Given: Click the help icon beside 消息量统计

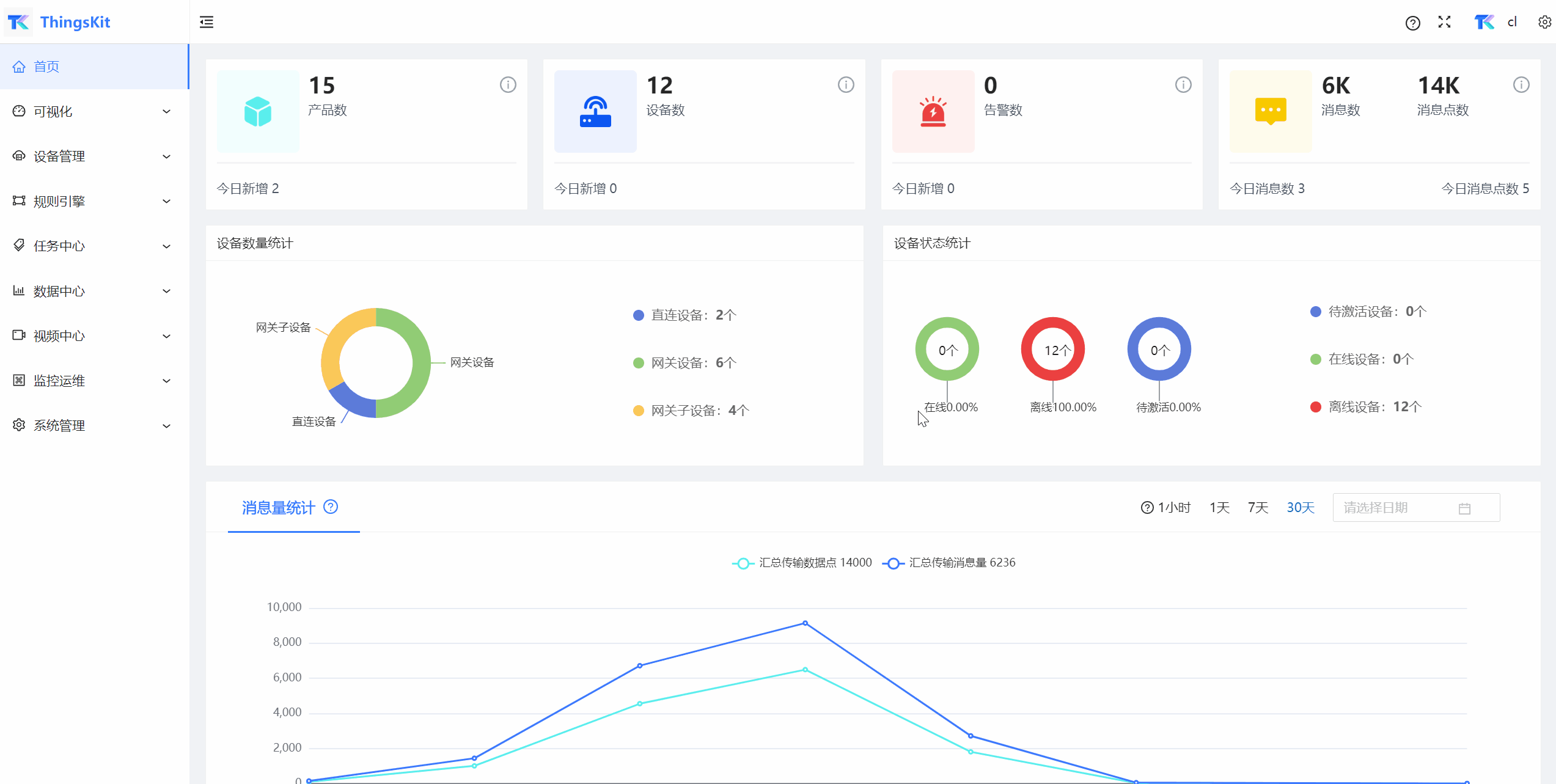Looking at the screenshot, I should click(x=331, y=507).
